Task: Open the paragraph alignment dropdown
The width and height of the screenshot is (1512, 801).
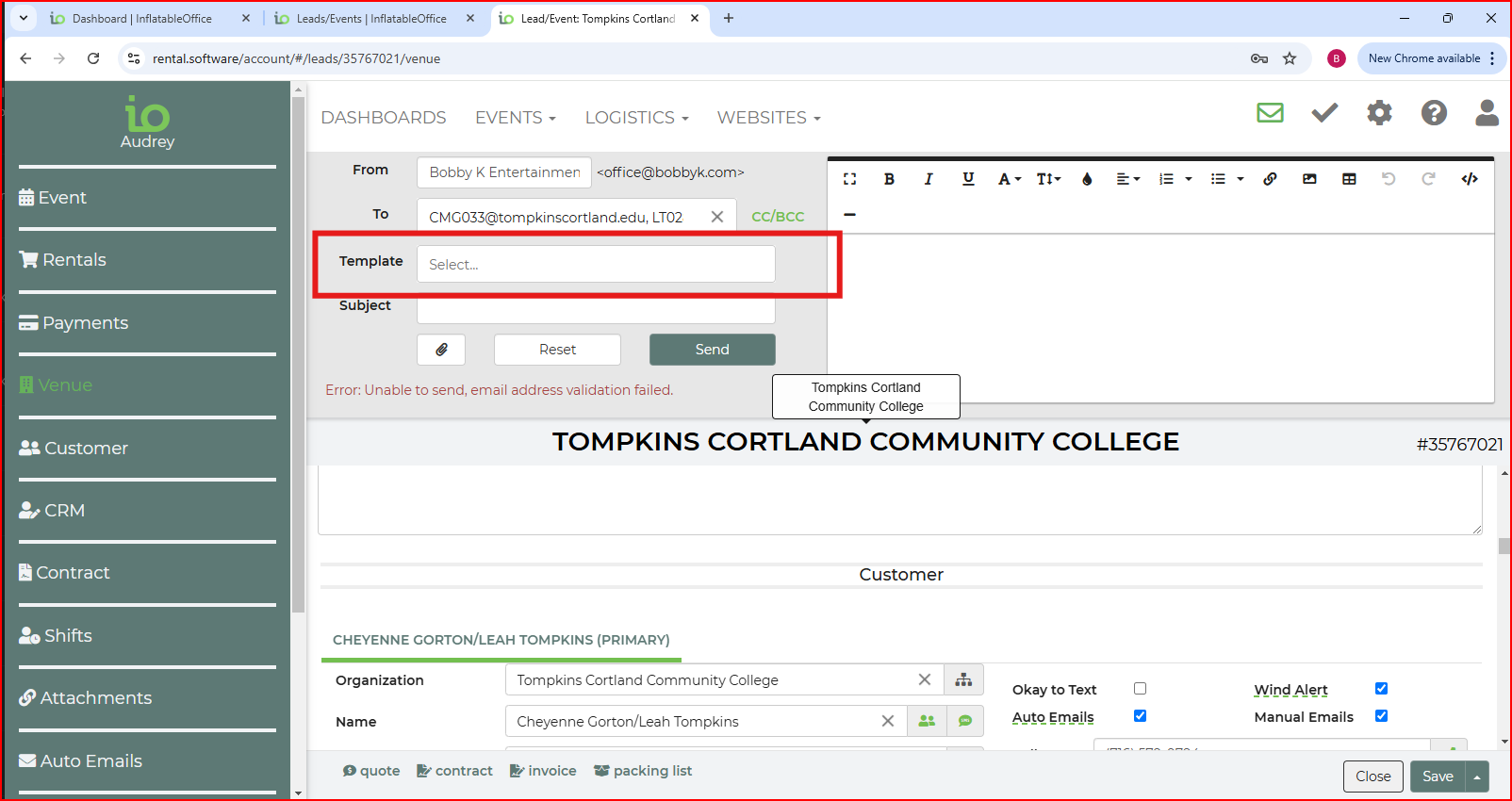Action: click(x=1127, y=179)
